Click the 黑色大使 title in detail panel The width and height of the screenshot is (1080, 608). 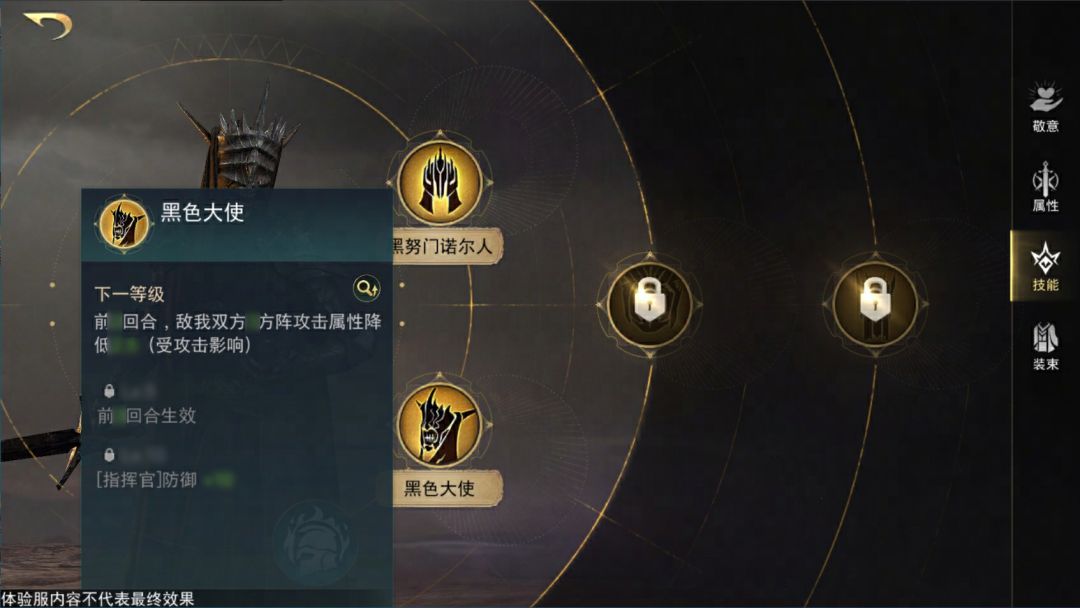202,212
